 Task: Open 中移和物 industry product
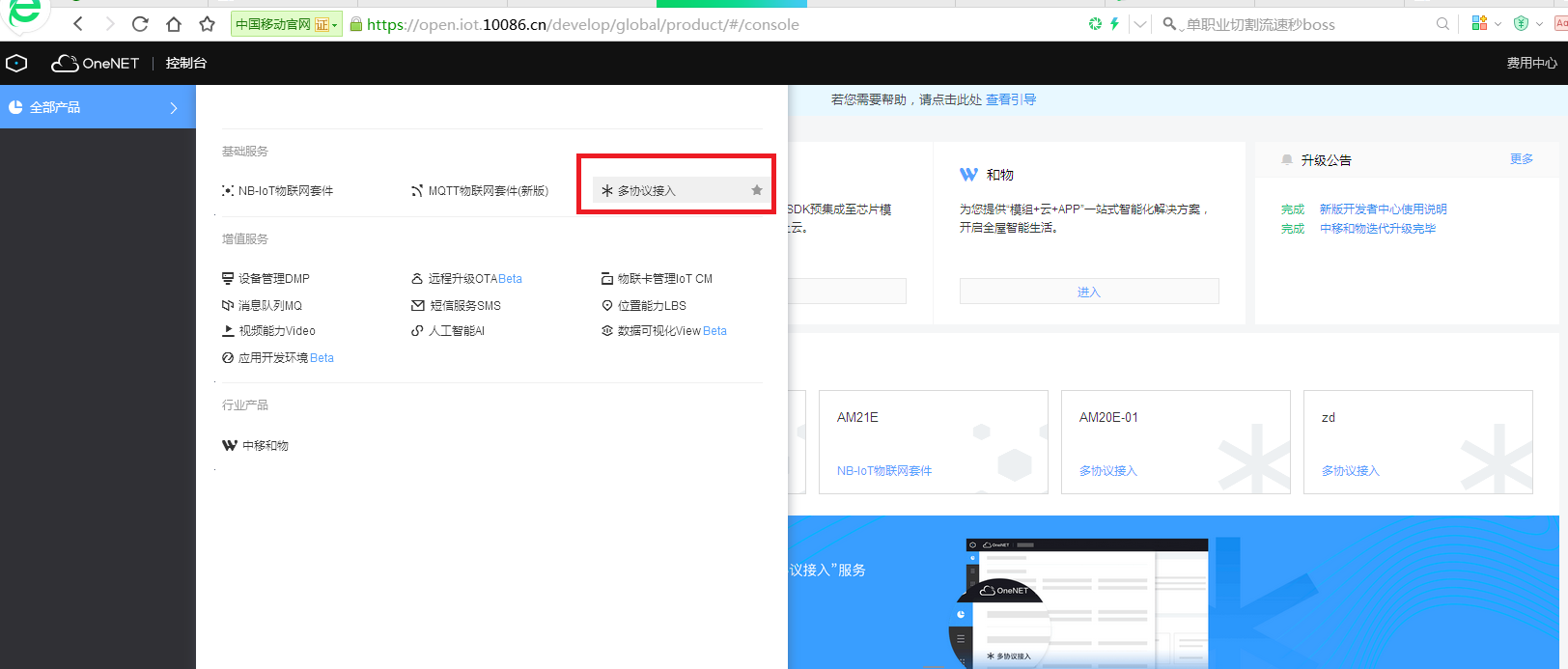coord(256,446)
